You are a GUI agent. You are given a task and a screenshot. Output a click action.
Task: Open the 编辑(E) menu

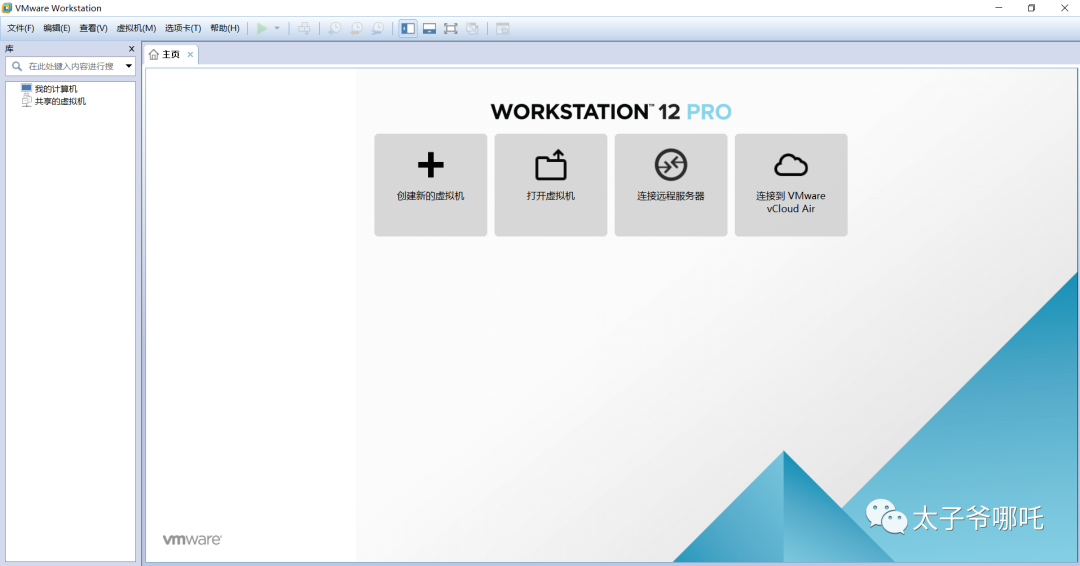tap(56, 28)
